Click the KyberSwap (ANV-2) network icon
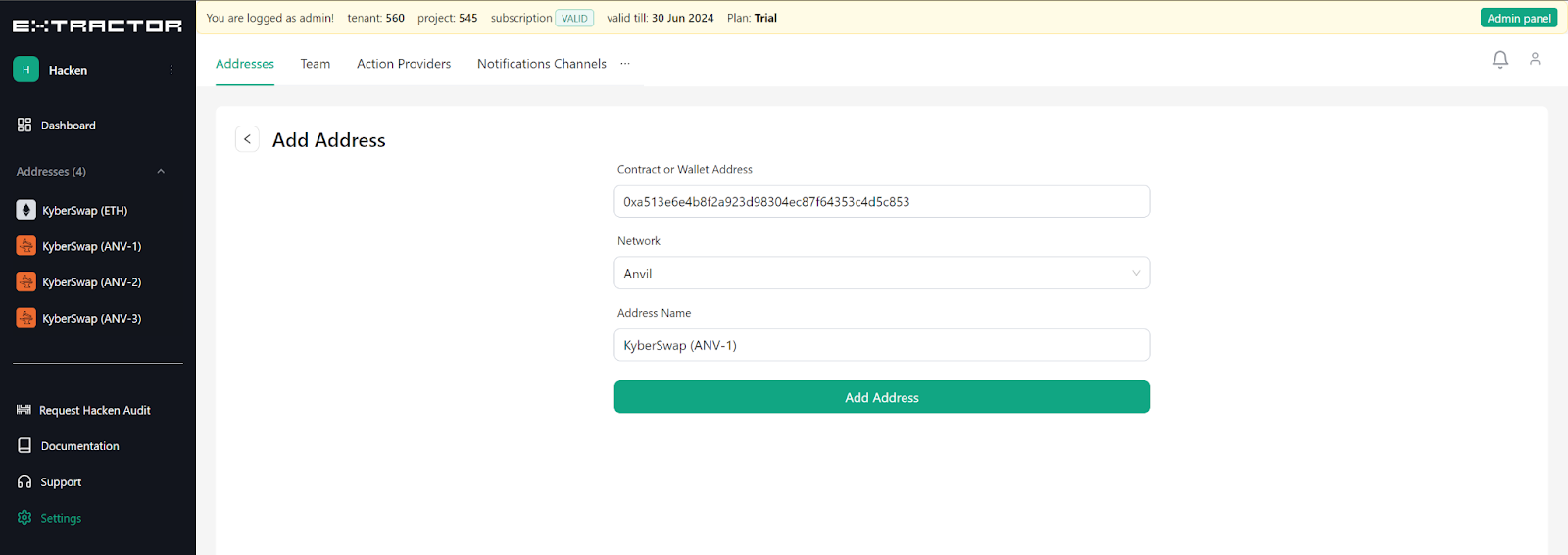This screenshot has width=1568, height=555. (26, 281)
